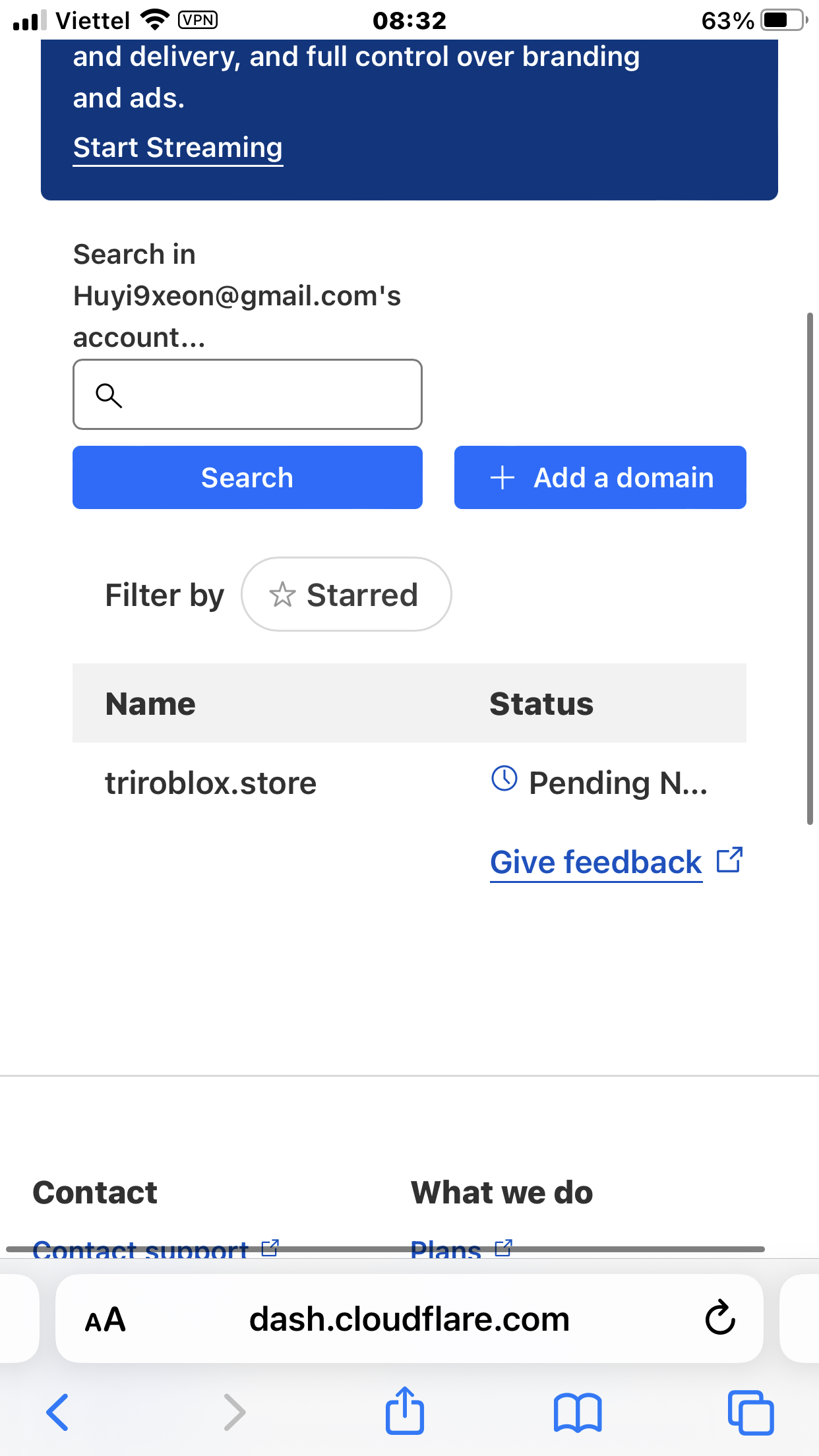819x1456 pixels.
Task: Click the blue Search button
Action: 247,477
